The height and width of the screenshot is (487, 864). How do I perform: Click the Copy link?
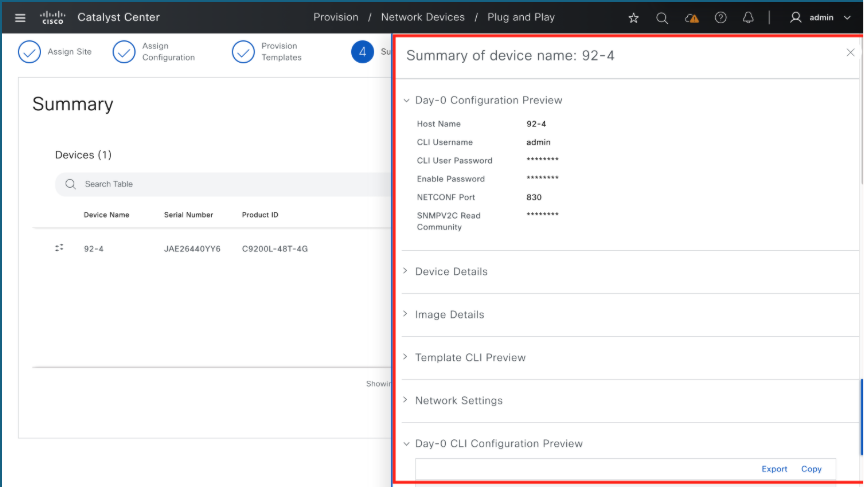point(811,469)
